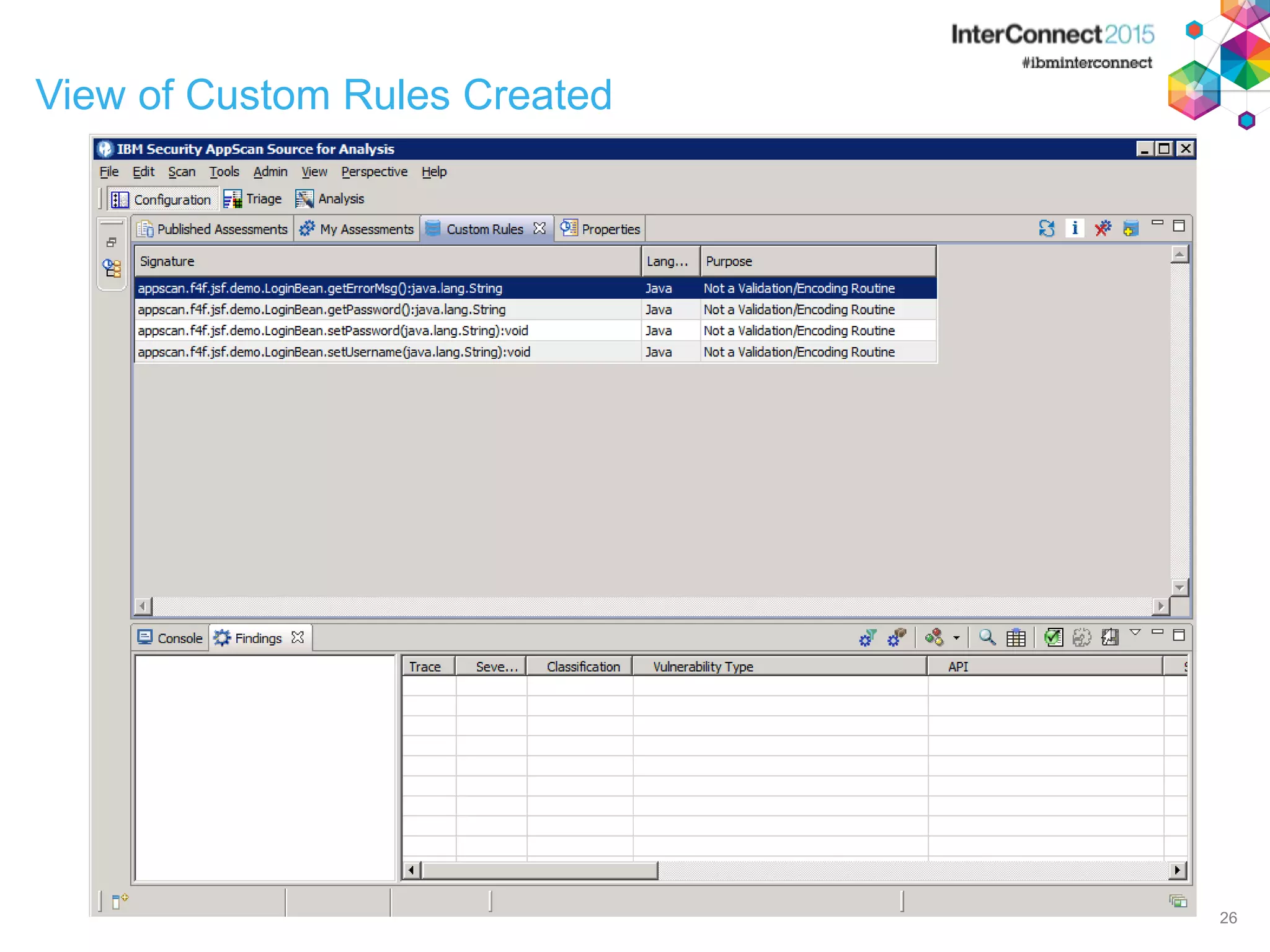Add a new custom rule database icon
The height and width of the screenshot is (952, 1270).
click(1130, 229)
